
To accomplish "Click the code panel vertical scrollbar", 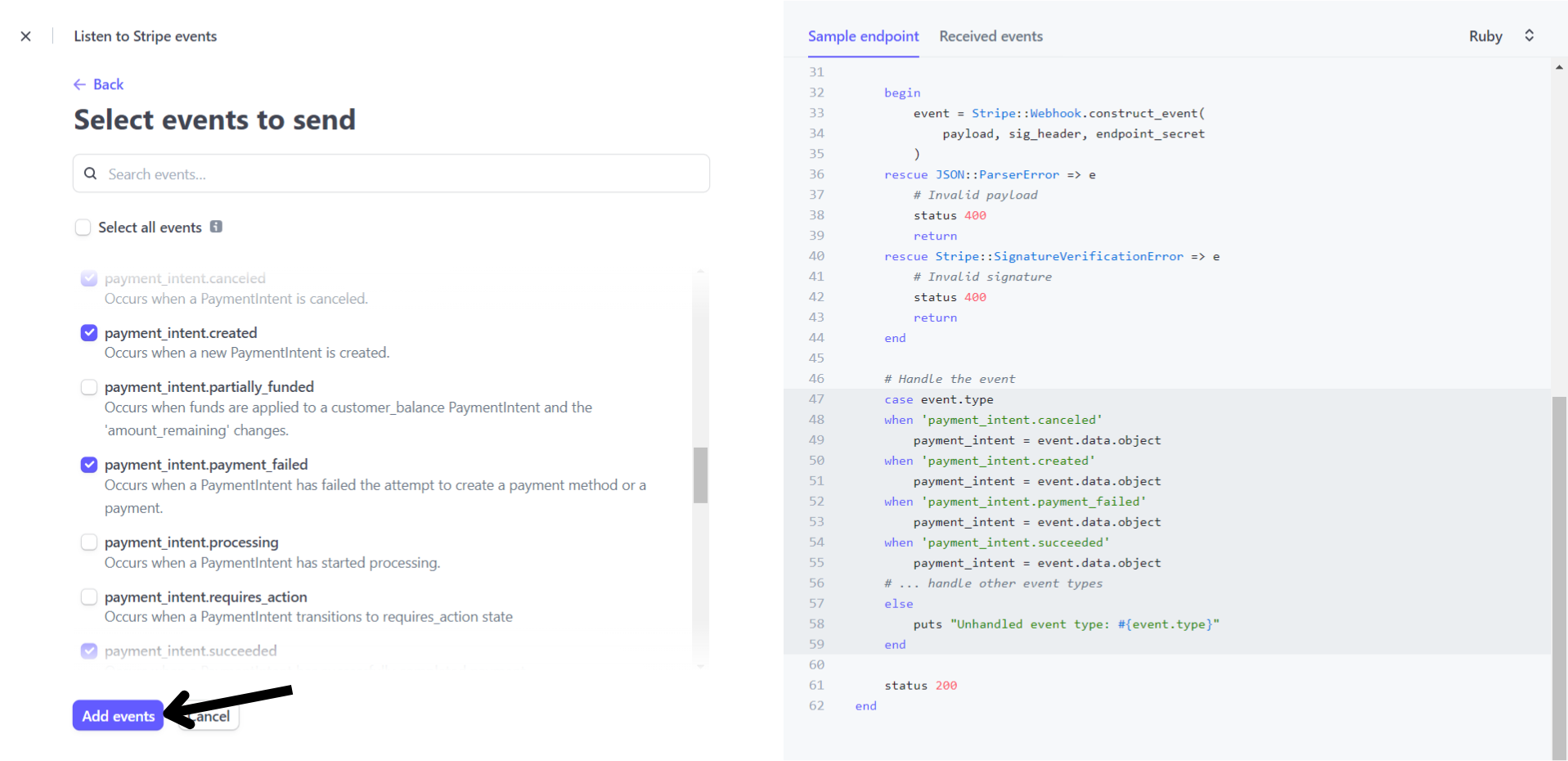I will point(1559,573).
